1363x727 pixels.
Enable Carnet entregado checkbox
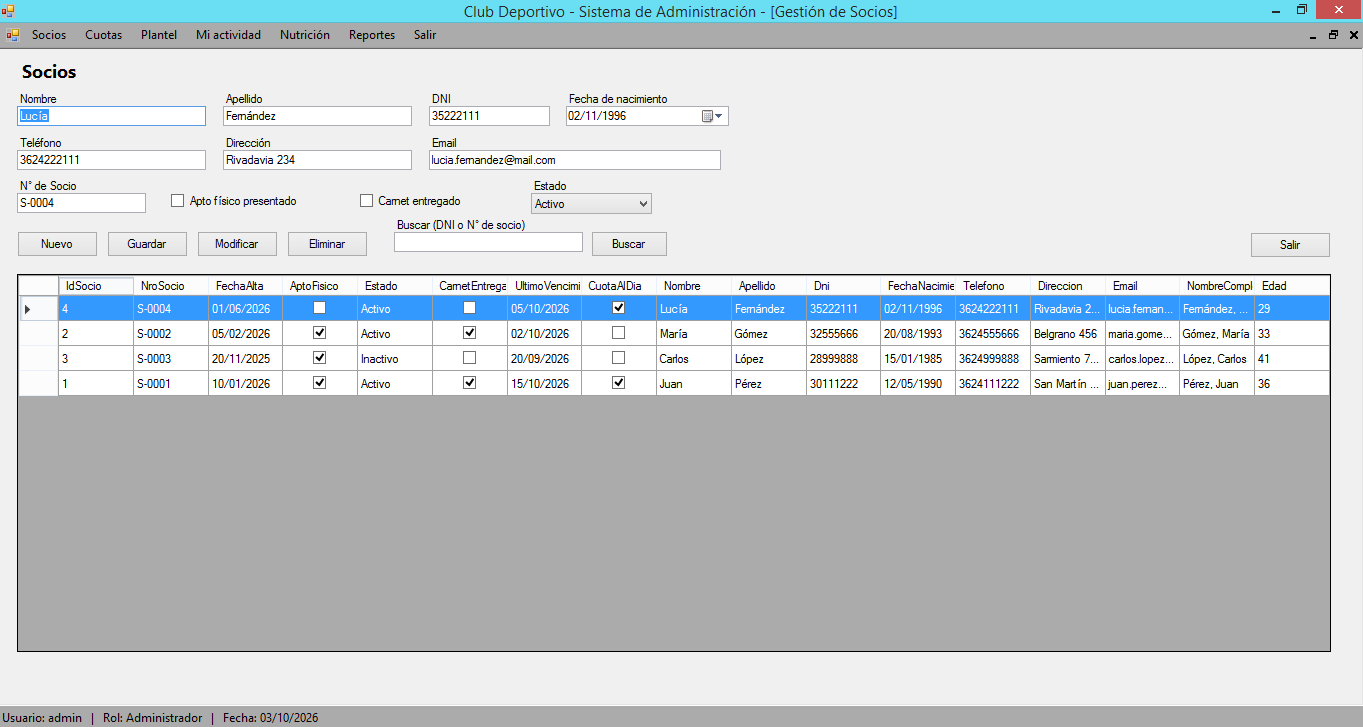pyautogui.click(x=366, y=201)
